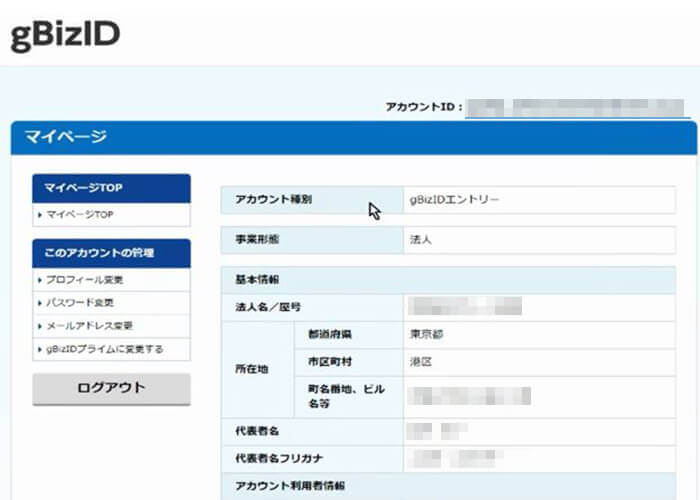The width and height of the screenshot is (700, 500).
Task: Click the 所在地 label cell
Action: (258, 369)
